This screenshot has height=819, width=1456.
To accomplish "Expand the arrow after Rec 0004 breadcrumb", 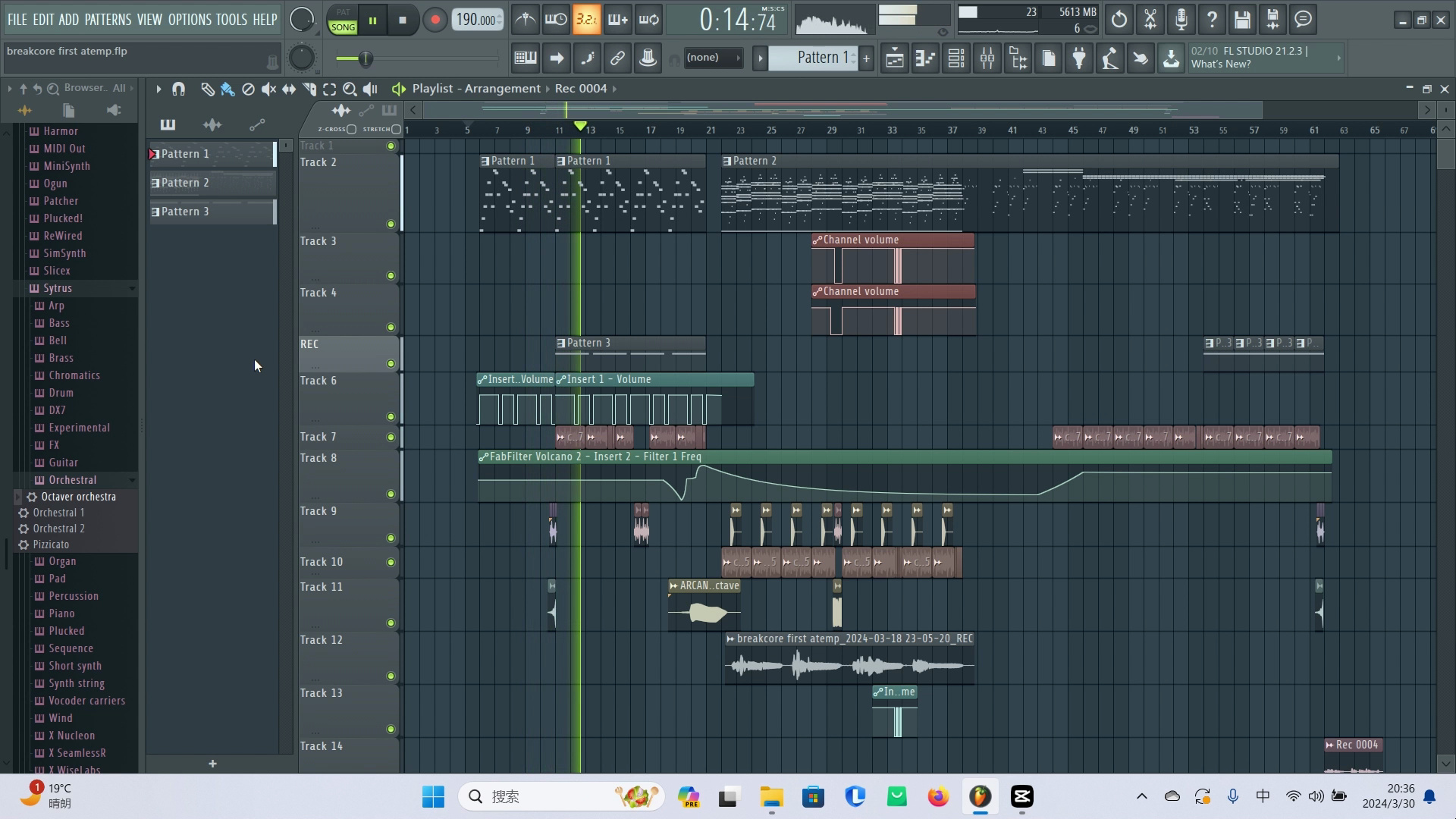I will tap(614, 89).
